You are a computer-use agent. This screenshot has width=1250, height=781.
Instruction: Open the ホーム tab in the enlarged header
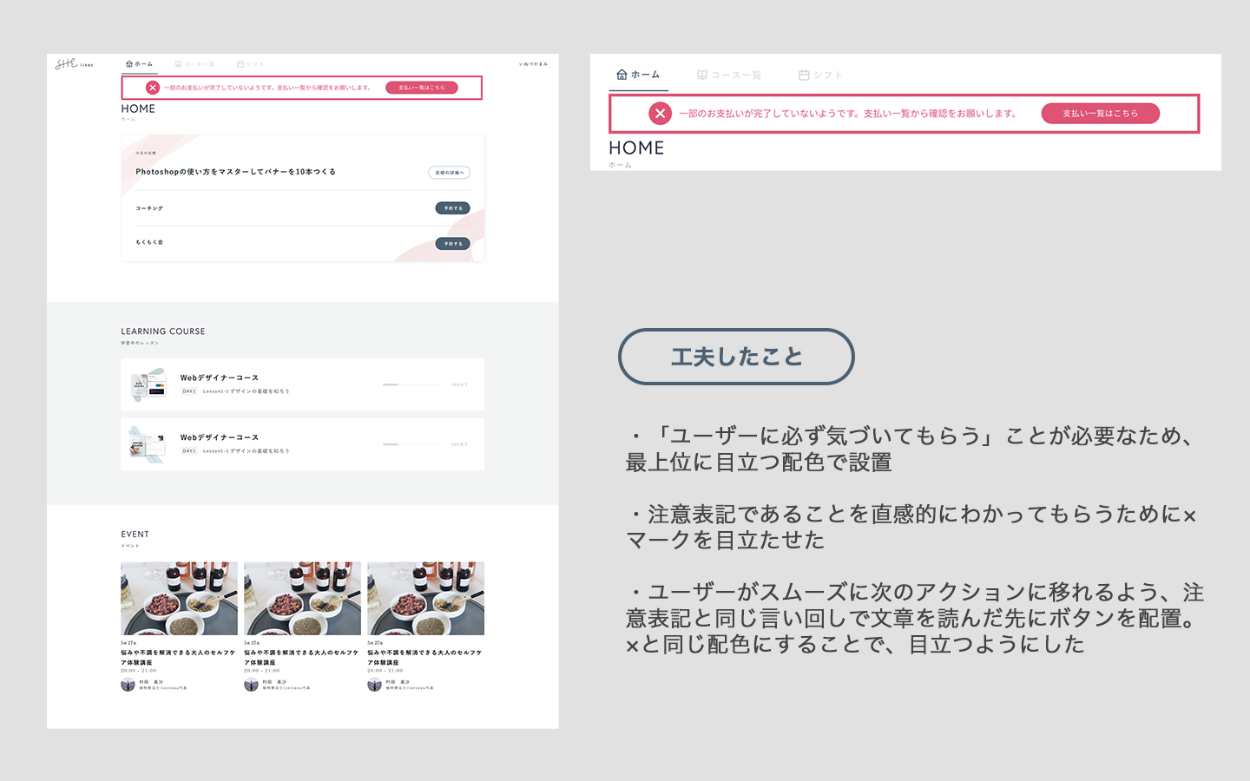click(x=638, y=75)
